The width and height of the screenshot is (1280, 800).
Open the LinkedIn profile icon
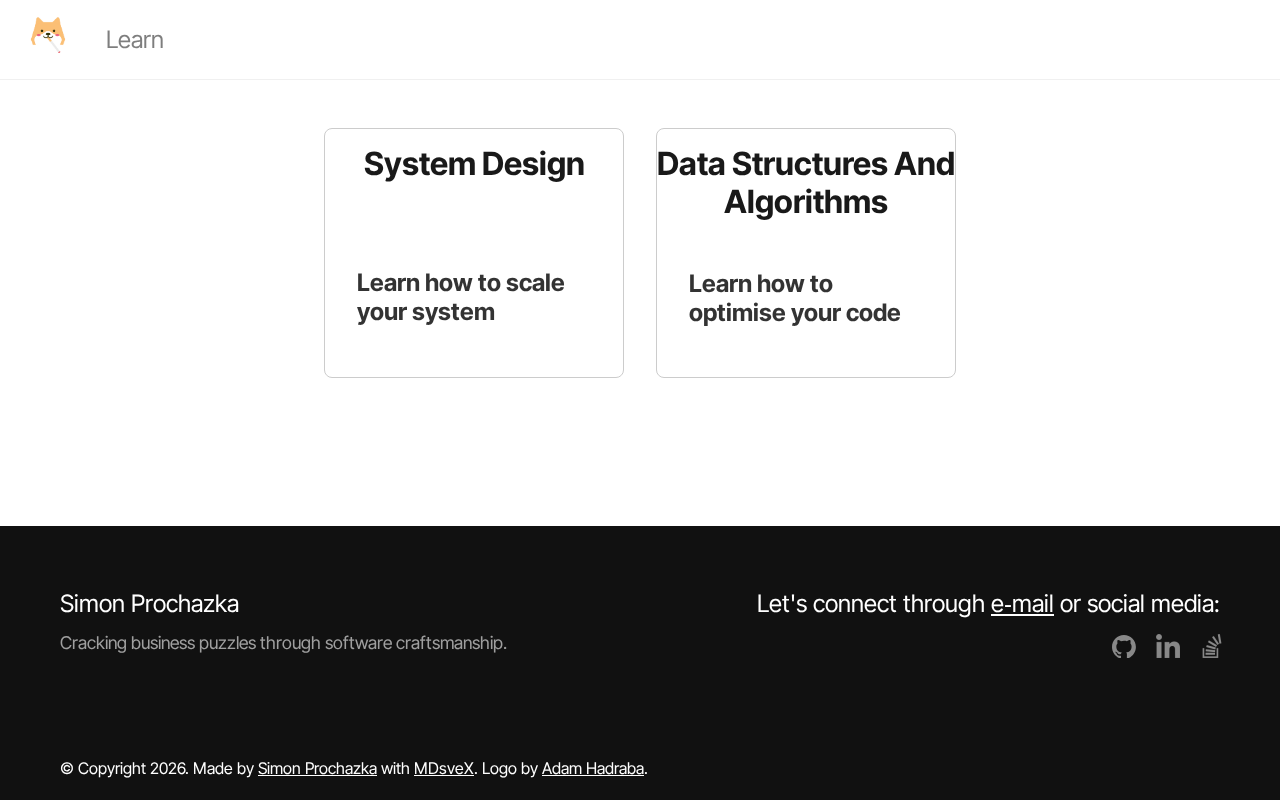click(1168, 647)
